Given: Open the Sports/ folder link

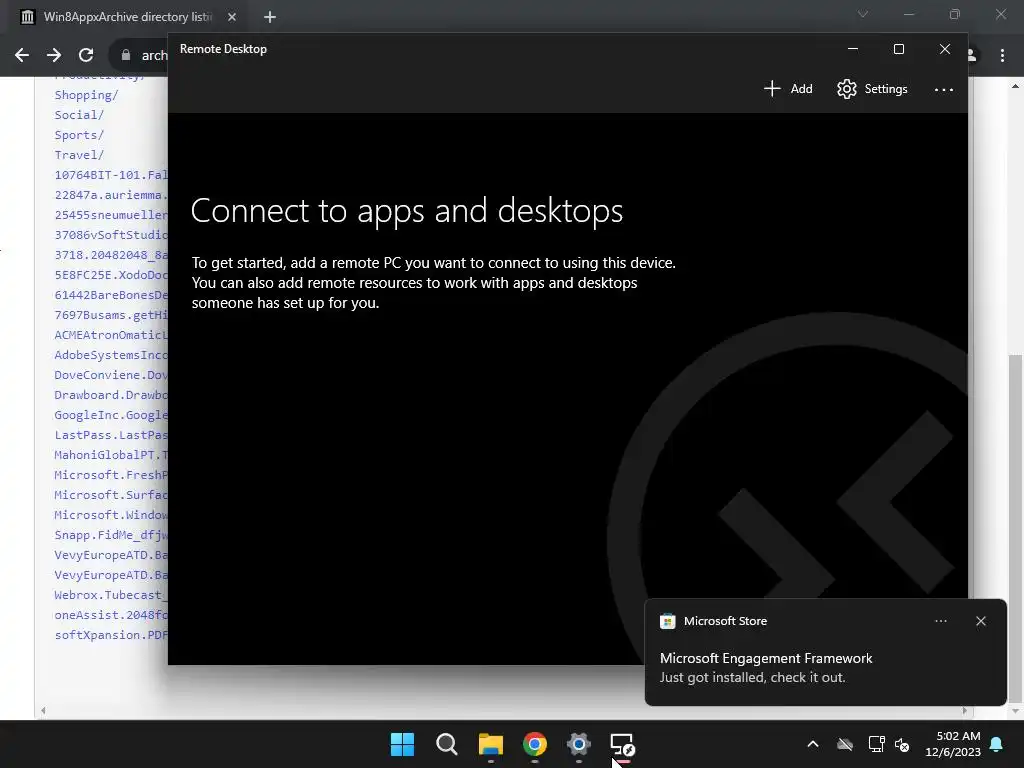Looking at the screenshot, I should 79,135.
